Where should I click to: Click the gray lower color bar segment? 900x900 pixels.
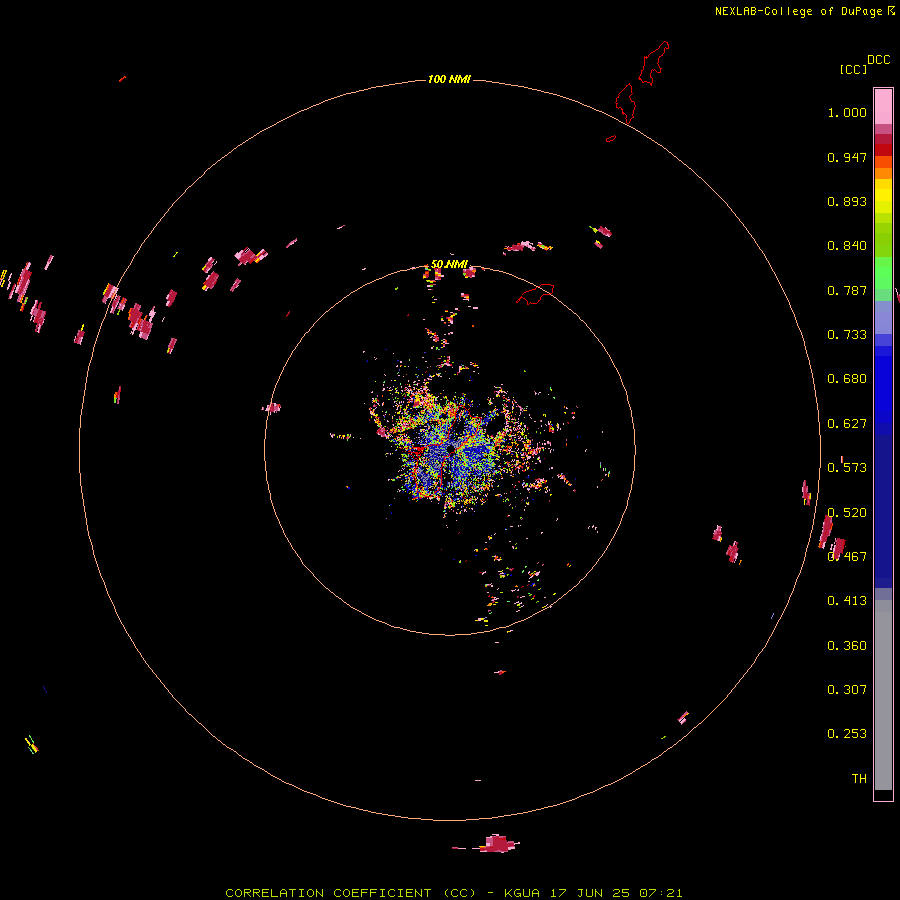click(883, 695)
